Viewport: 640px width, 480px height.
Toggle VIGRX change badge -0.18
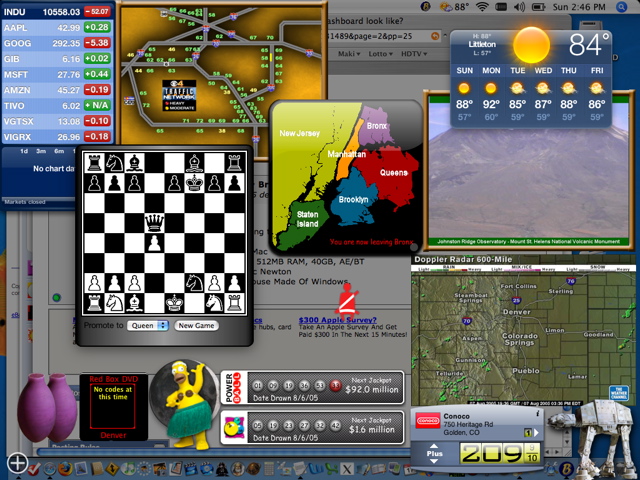click(97, 137)
